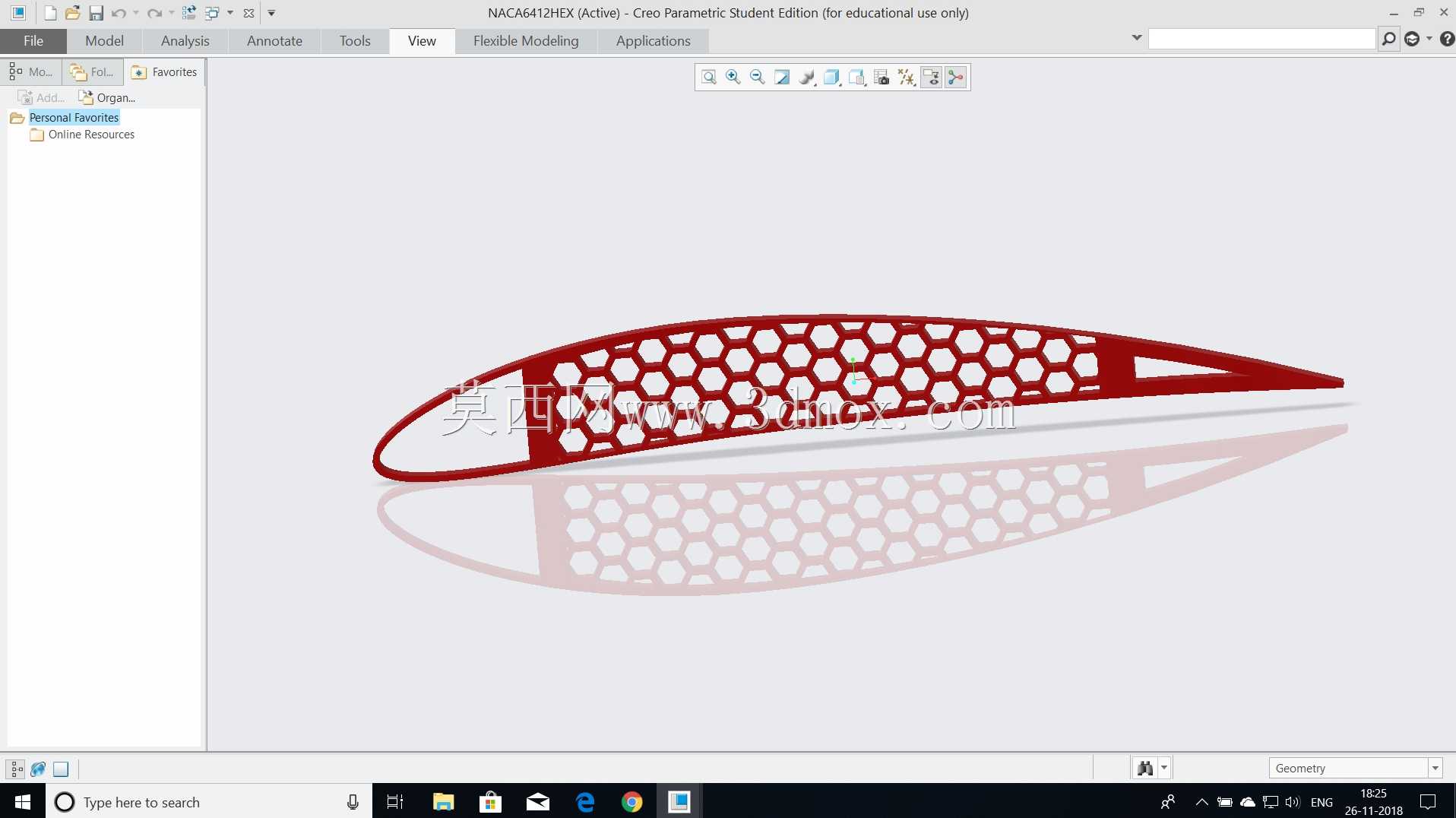Toggle Annotation Display in graphics toolbar
This screenshot has height=818, width=1456.
pyautogui.click(x=931, y=77)
